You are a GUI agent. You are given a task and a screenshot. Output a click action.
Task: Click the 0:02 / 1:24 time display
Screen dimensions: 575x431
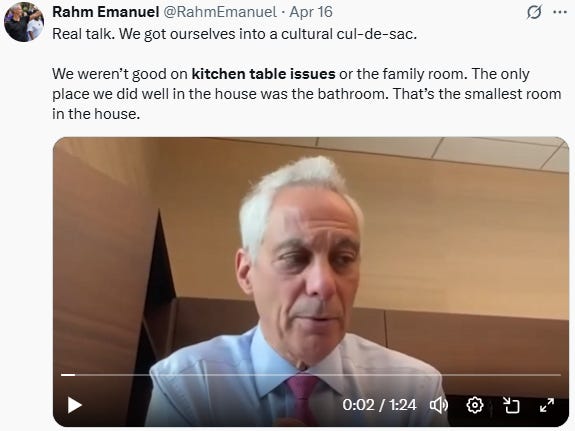(x=379, y=405)
